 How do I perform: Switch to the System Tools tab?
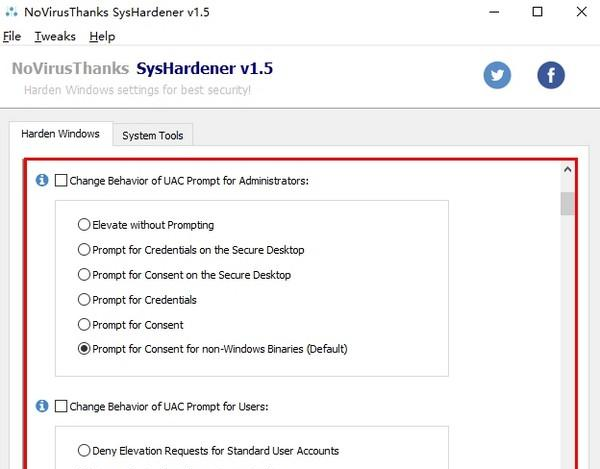[152, 136]
